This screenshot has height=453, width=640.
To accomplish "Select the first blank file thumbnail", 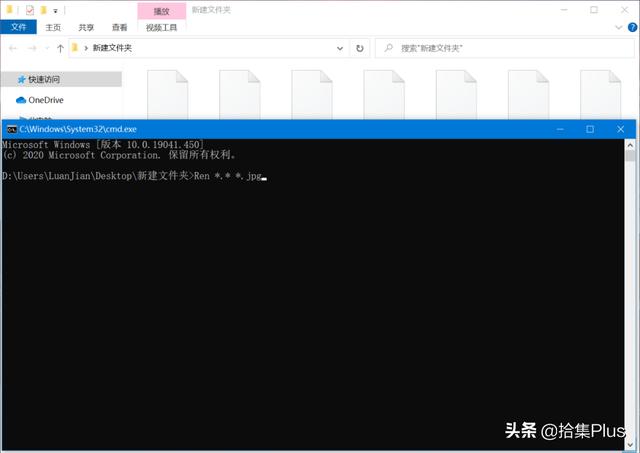I will pos(167,93).
